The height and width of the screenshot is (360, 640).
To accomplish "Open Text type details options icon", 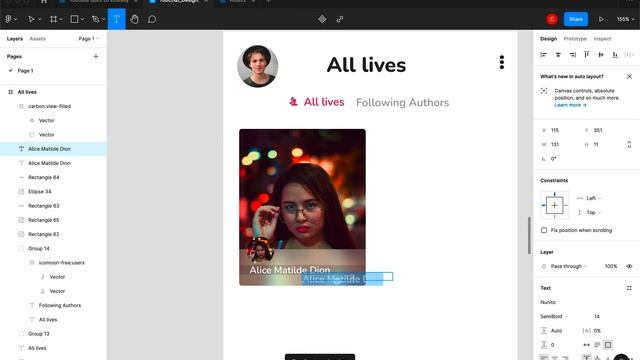I will 629,288.
